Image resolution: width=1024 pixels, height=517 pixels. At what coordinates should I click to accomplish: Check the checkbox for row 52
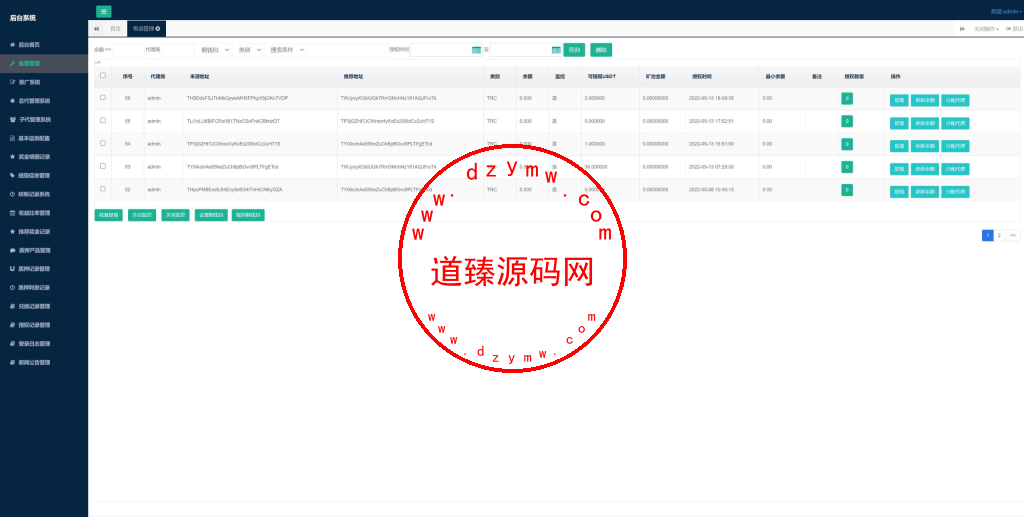pyautogui.click(x=103, y=189)
